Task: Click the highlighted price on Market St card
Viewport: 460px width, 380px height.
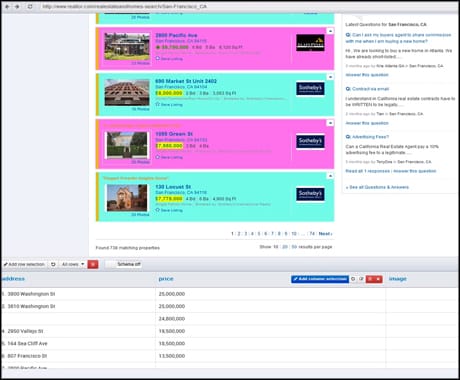Action: pos(169,93)
